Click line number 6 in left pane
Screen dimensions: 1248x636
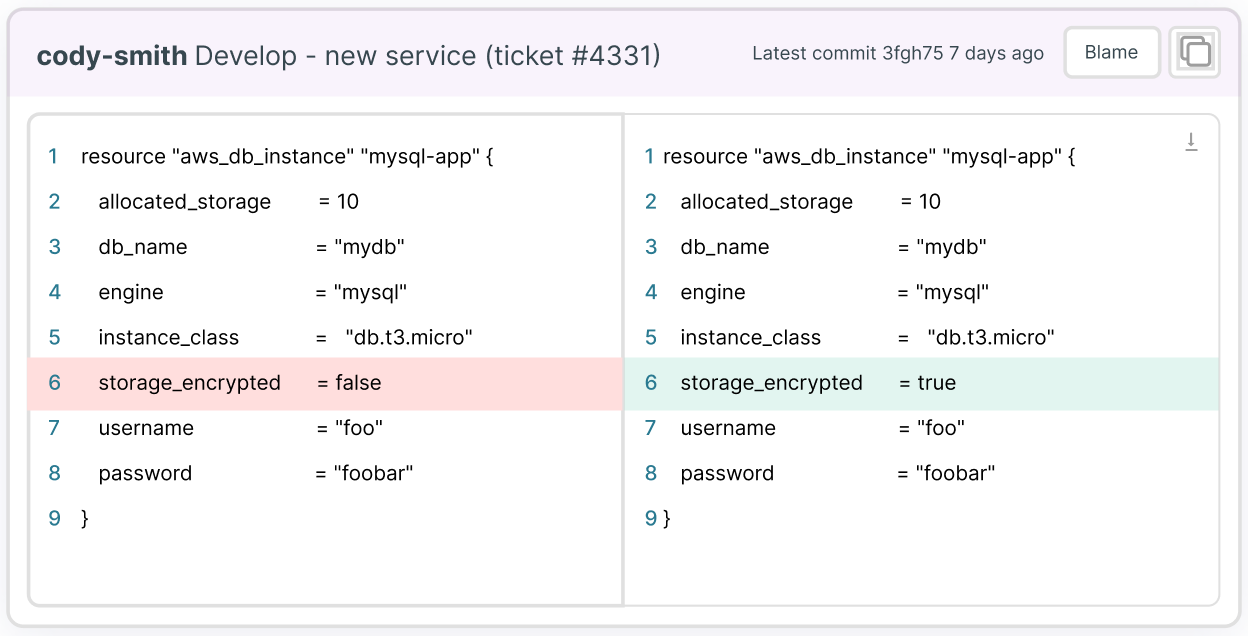coord(54,383)
